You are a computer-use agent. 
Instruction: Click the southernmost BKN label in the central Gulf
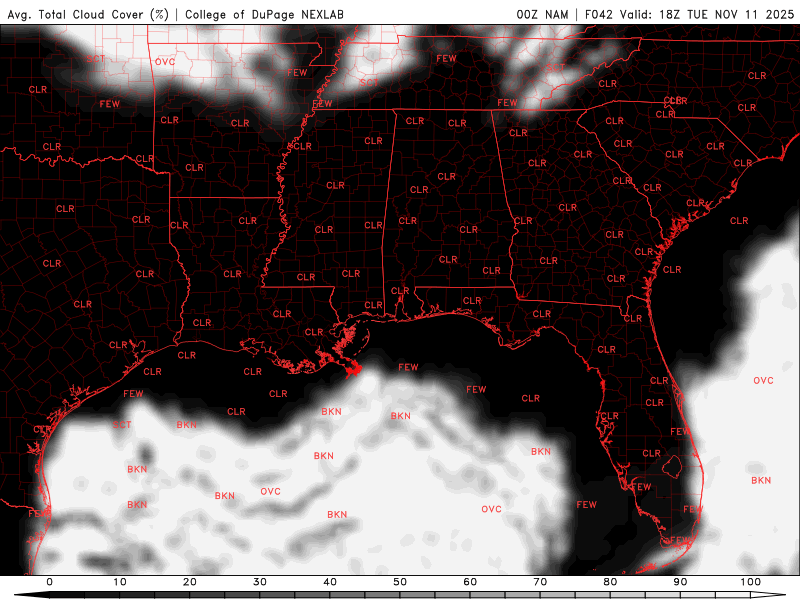(337, 515)
